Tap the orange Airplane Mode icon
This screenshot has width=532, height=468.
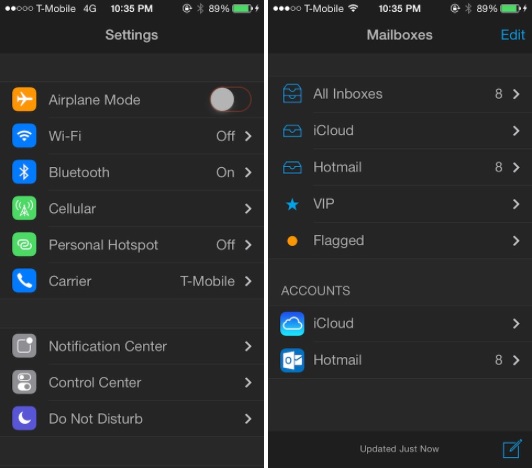[x=24, y=99]
